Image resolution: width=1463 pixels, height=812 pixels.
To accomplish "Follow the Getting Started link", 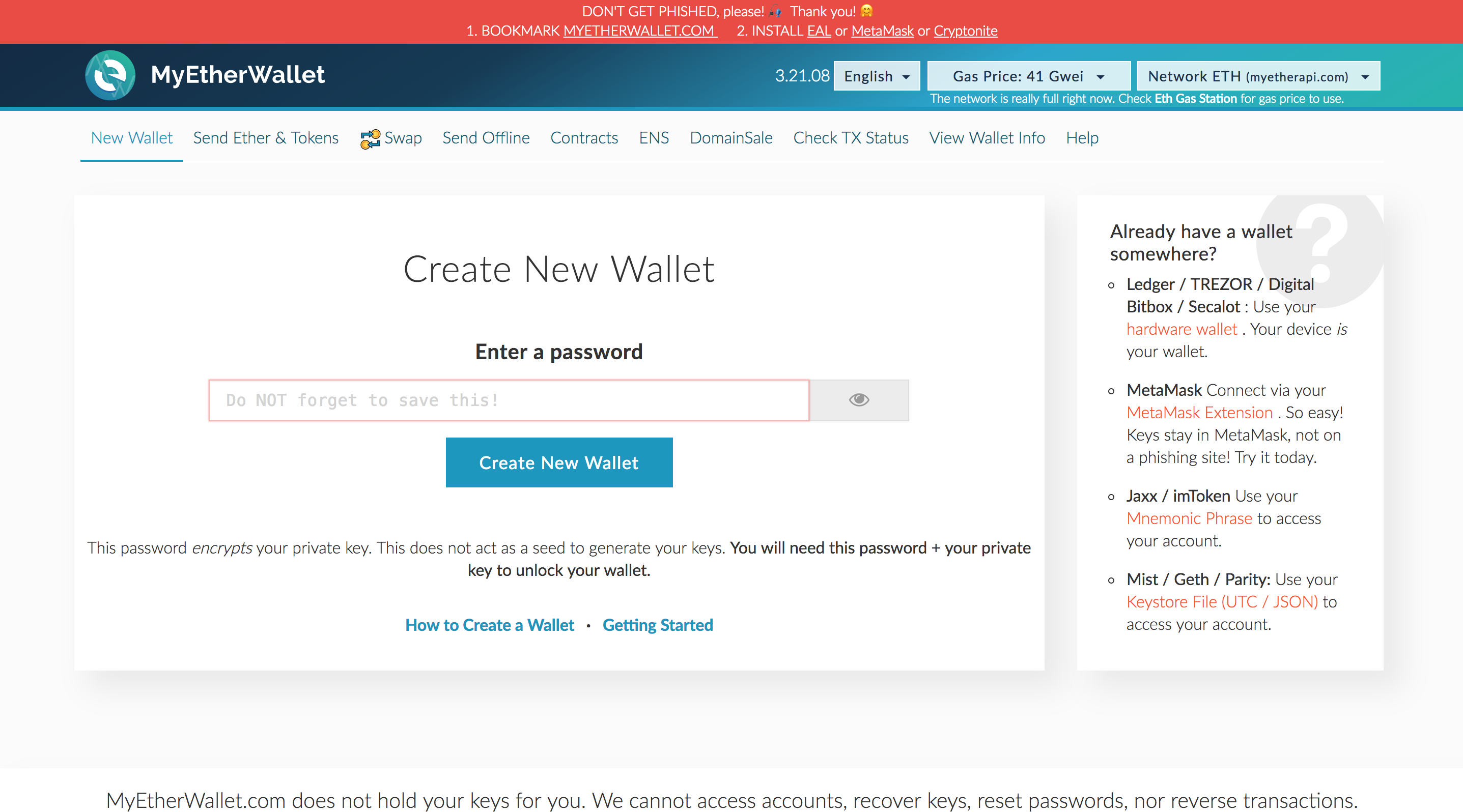I will coord(658,625).
